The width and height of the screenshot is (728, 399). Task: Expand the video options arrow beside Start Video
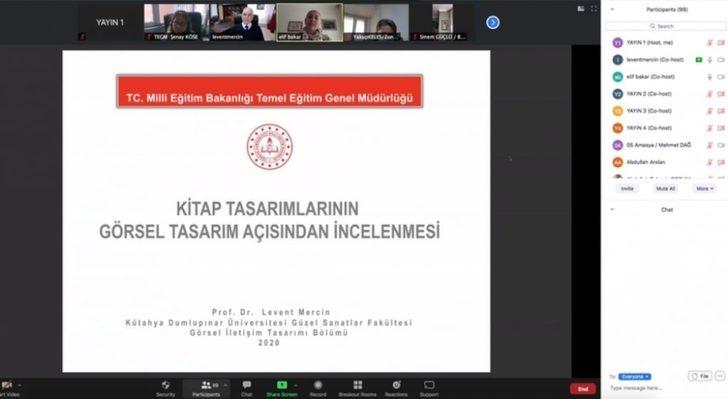pyautogui.click(x=20, y=385)
